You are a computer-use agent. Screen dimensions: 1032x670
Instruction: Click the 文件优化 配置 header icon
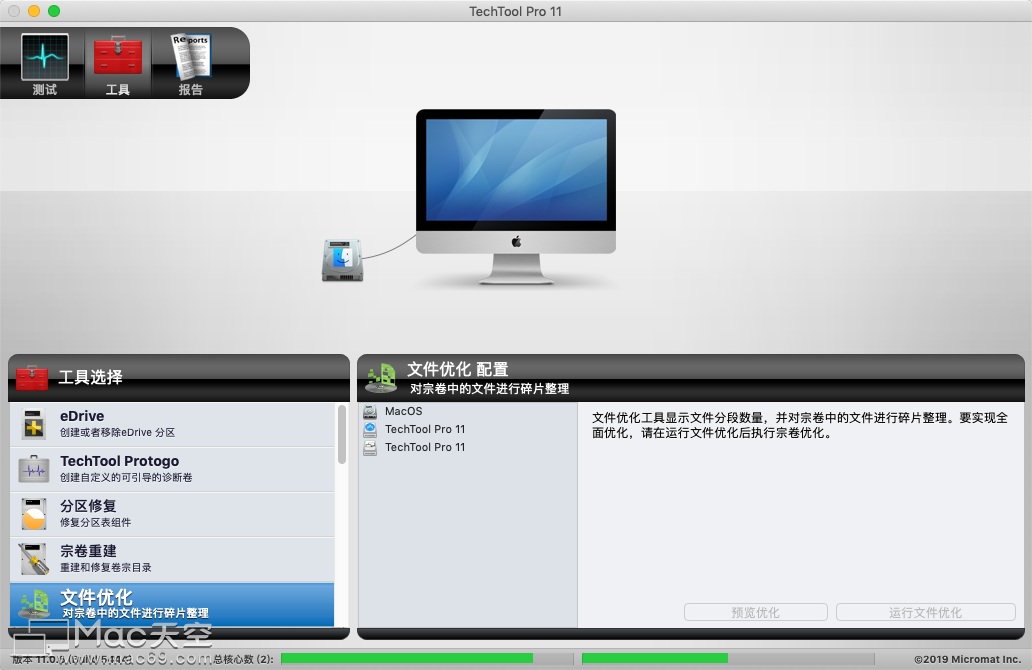point(382,378)
